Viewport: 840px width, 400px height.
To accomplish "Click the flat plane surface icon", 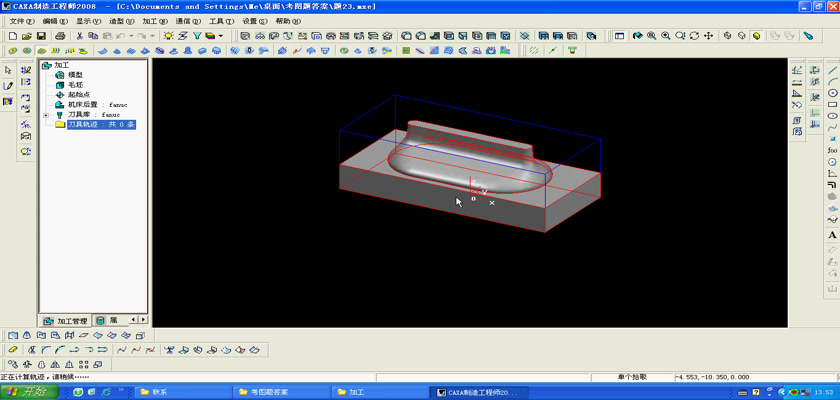I will 83,336.
